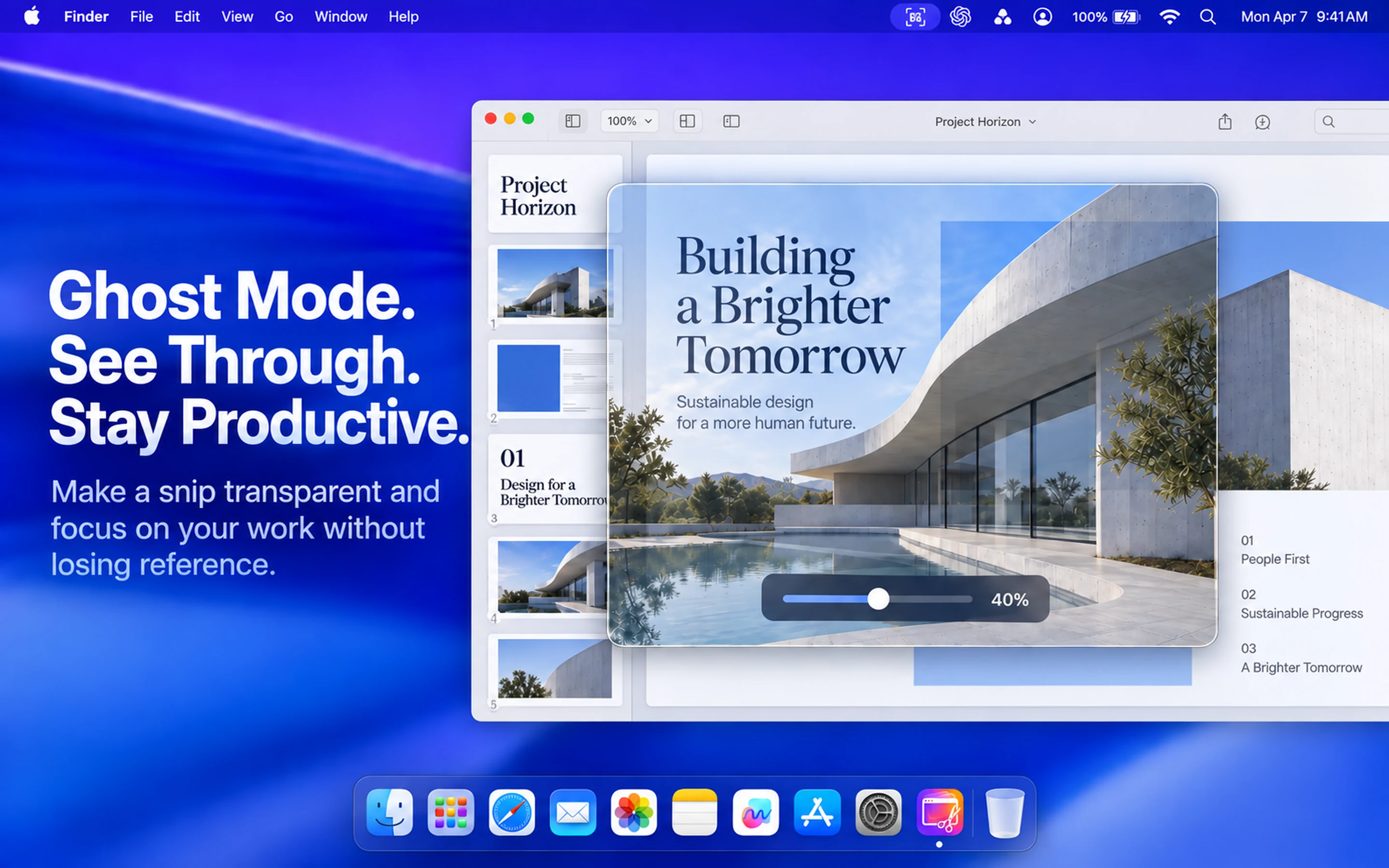The width and height of the screenshot is (1389, 868).
Task: Open Finder from the Dock
Action: click(x=390, y=813)
